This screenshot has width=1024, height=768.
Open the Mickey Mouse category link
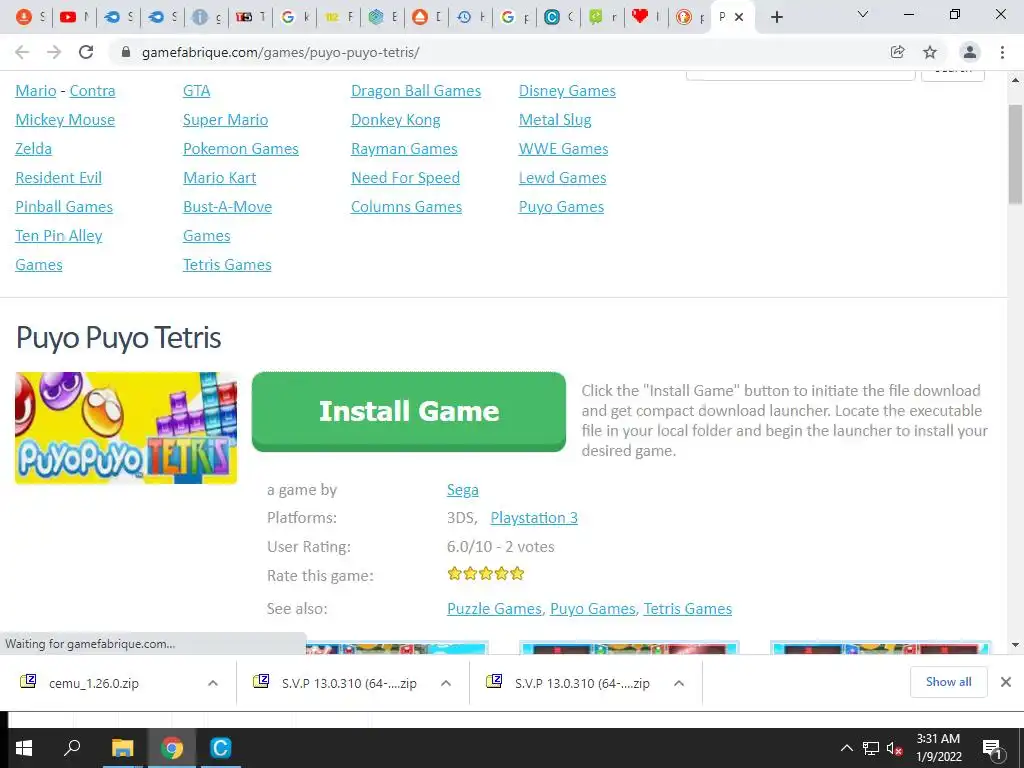click(65, 120)
